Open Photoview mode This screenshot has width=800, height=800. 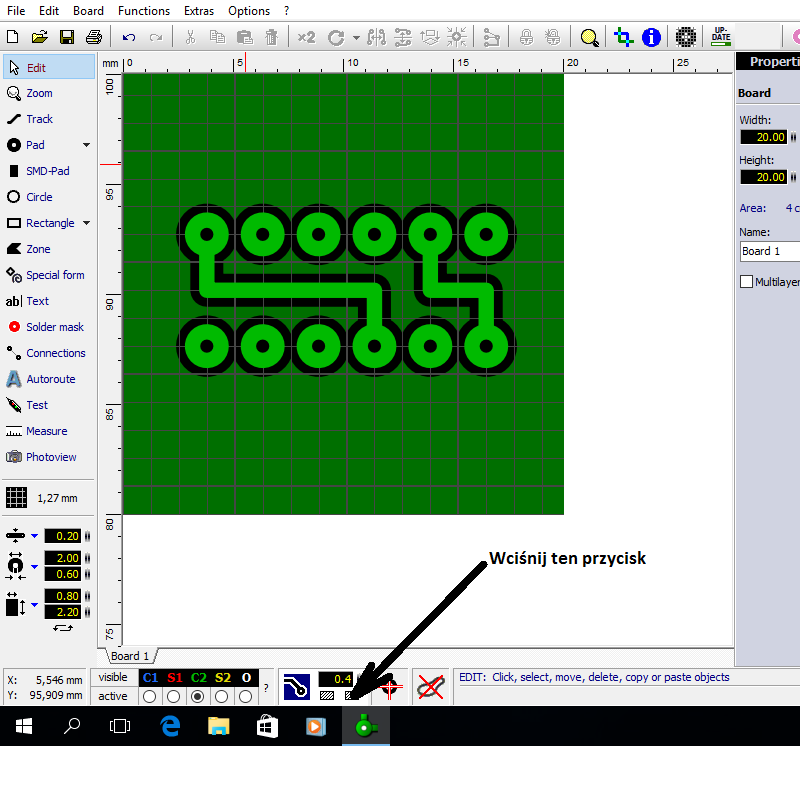click(x=50, y=457)
